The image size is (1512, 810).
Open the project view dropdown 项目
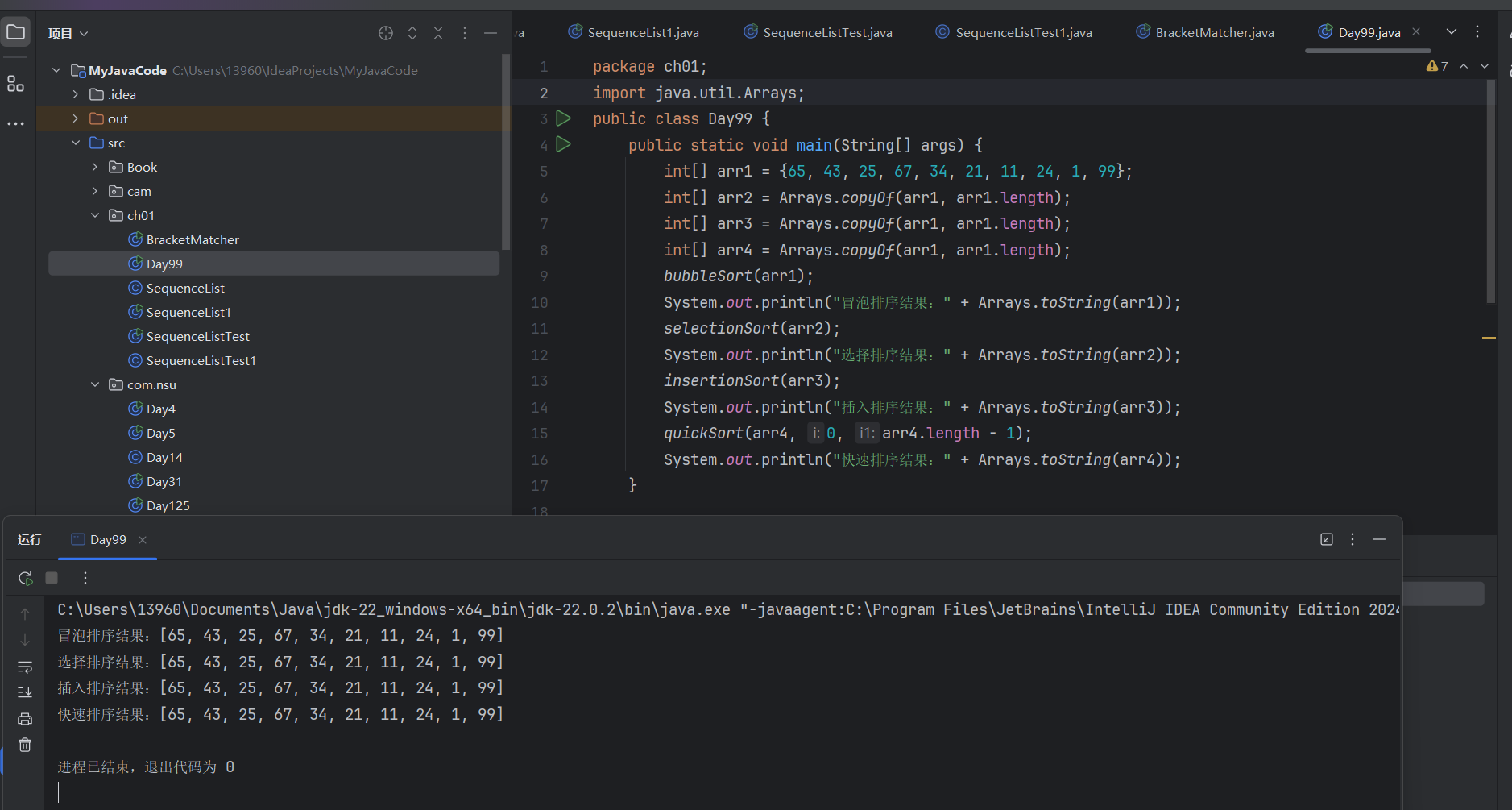68,33
